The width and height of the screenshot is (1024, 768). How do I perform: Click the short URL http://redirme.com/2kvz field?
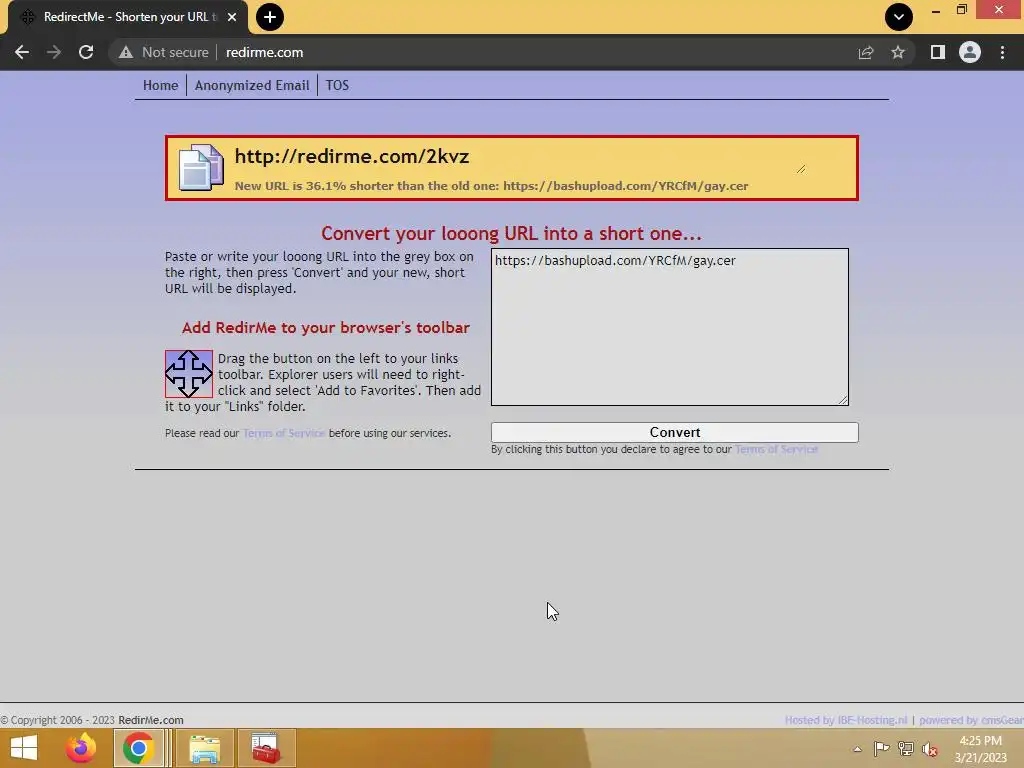(x=519, y=157)
